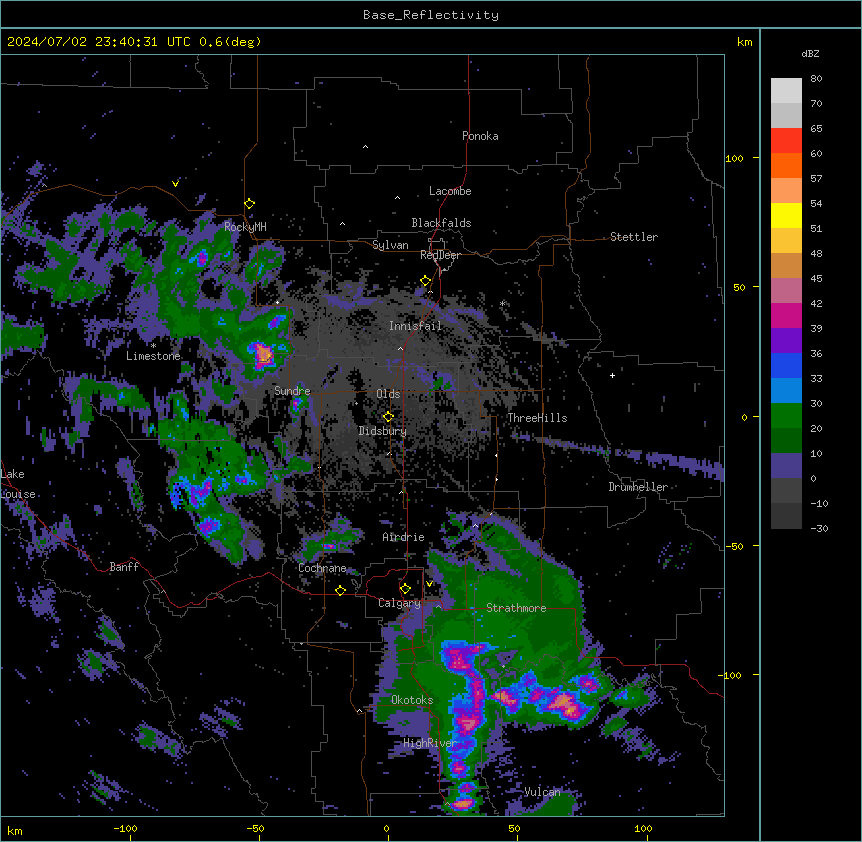Pick the bright yellow swatch between 54 and 51
This screenshot has height=842, width=862.
[x=786, y=215]
